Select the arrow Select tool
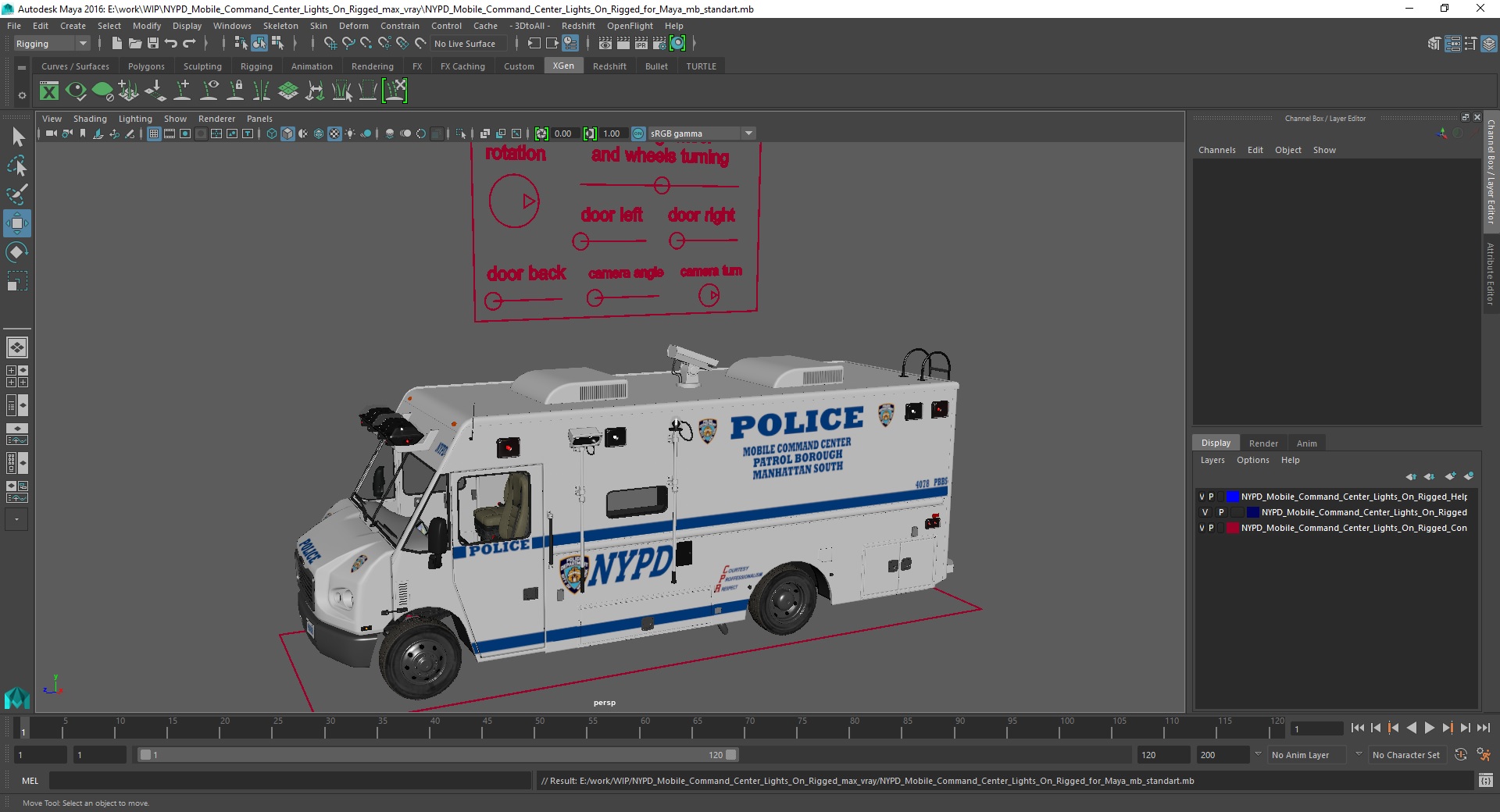 point(17,137)
